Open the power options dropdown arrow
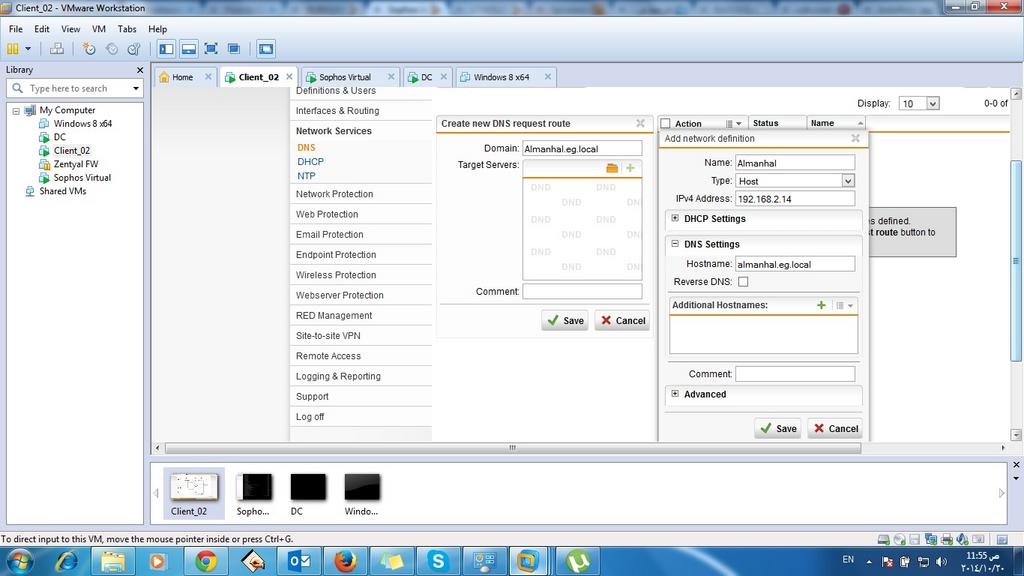1024x576 pixels. tap(28, 49)
